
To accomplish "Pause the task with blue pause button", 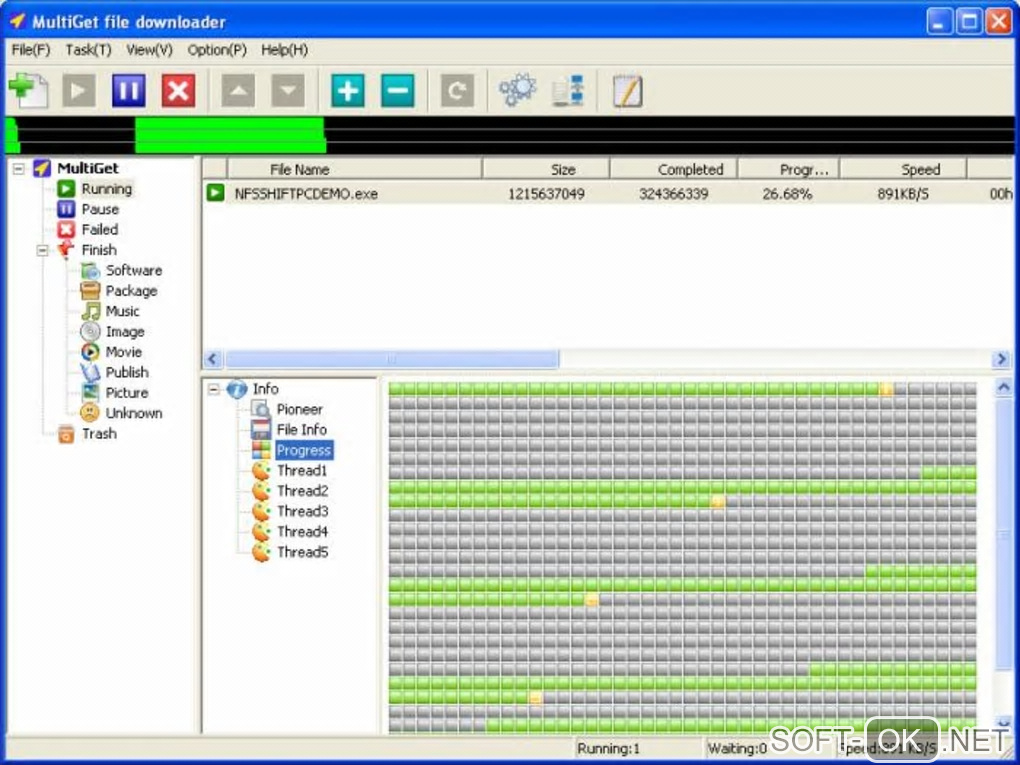I will point(129,90).
